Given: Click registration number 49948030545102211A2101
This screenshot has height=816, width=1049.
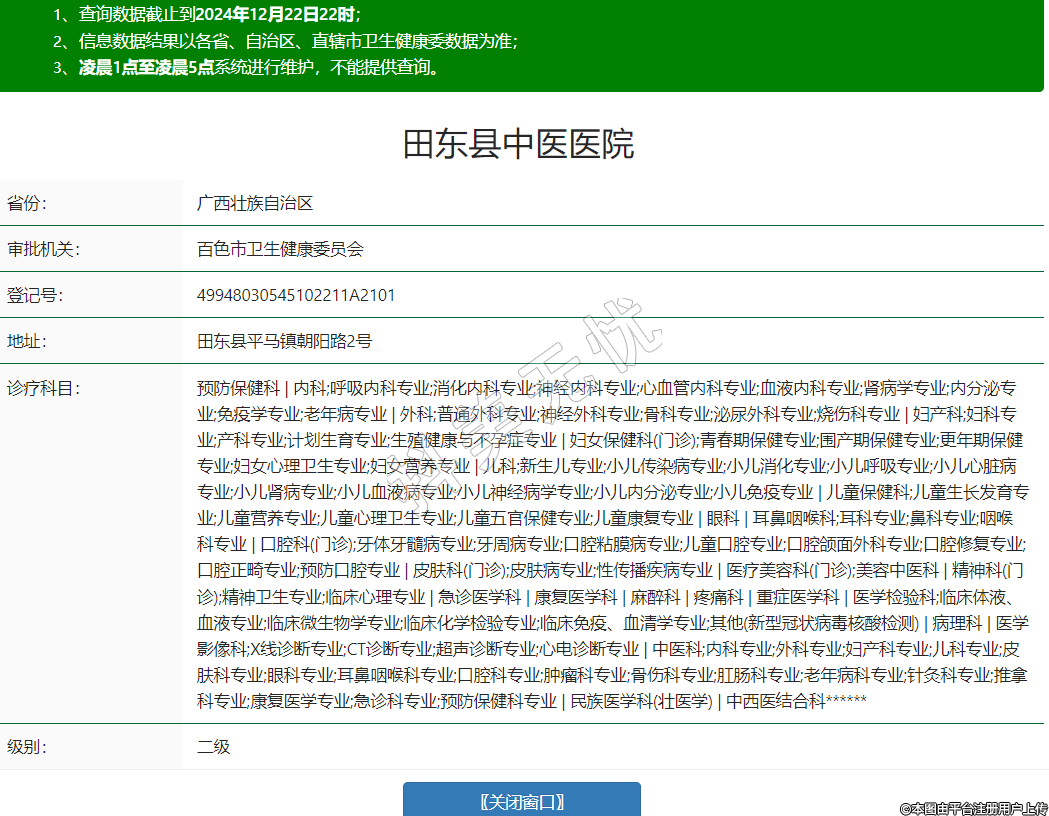Looking at the screenshot, I should click(x=296, y=295).
